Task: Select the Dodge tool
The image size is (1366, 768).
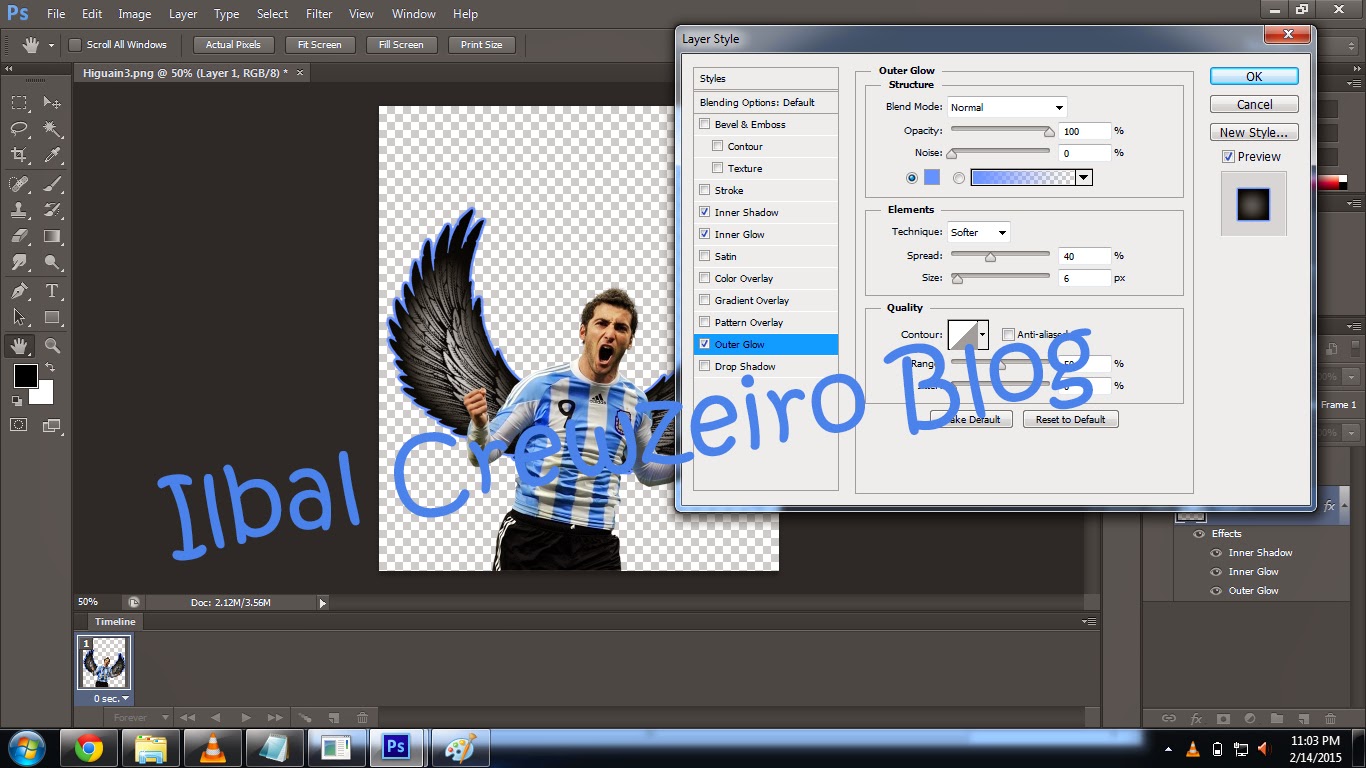Action: (x=52, y=262)
